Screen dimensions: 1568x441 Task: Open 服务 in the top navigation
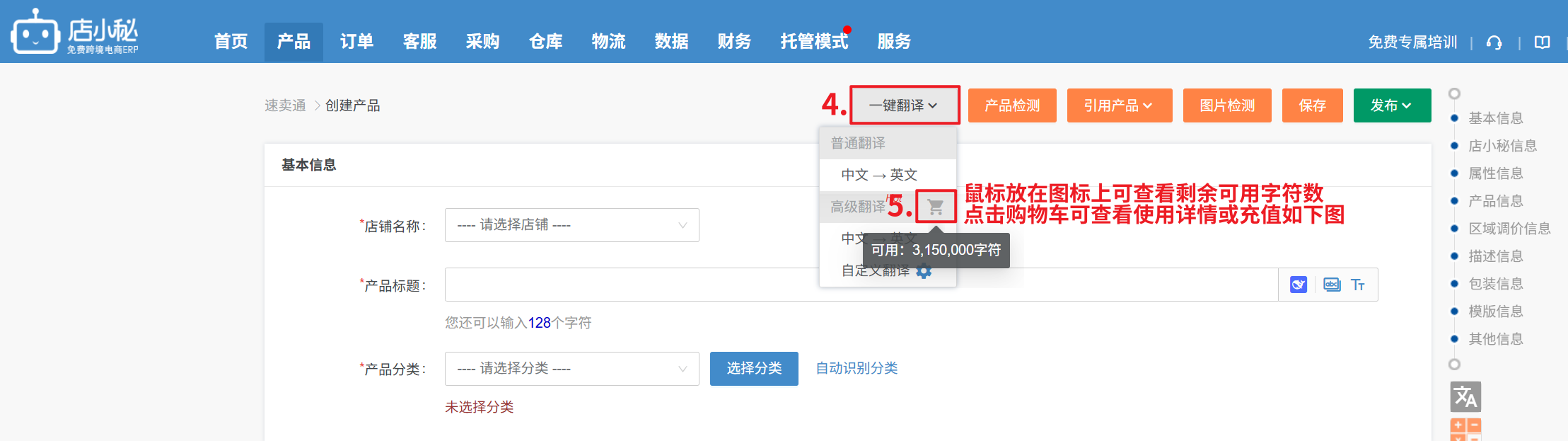click(894, 42)
